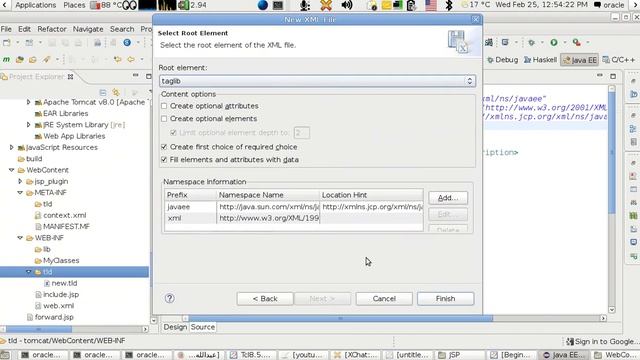
Task: Click the back navigation yellow arrow in toolbar
Action: [x=118, y=60]
